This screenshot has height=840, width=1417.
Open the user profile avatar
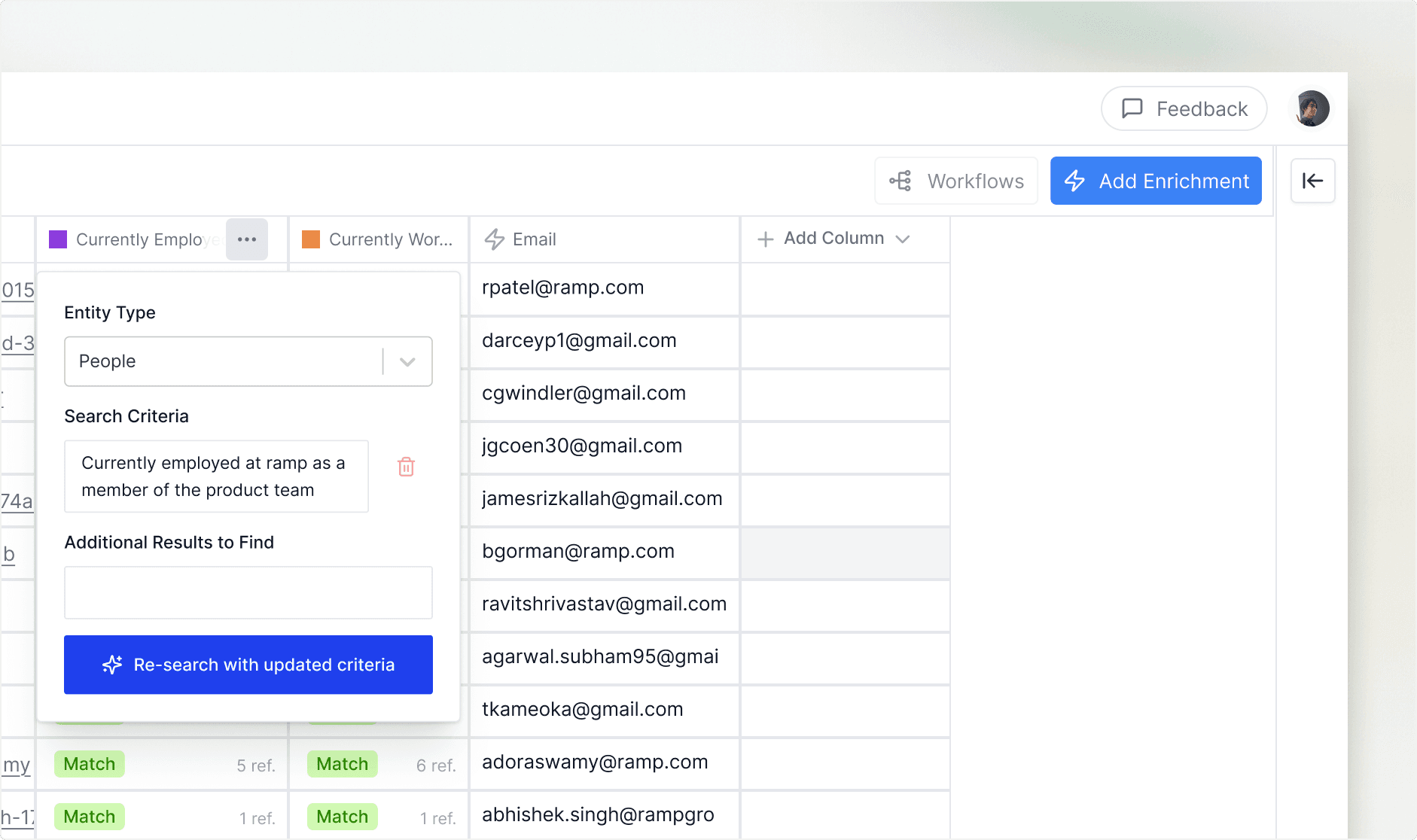click(x=1312, y=108)
